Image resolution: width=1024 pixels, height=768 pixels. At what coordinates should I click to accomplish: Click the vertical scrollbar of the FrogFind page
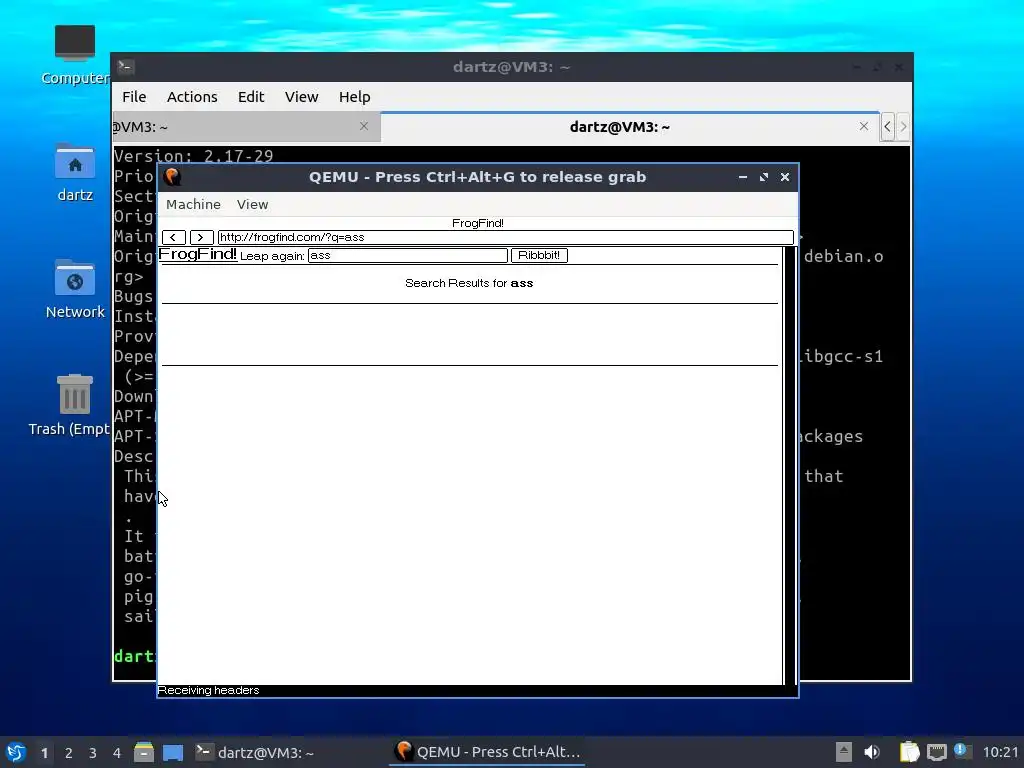tap(790, 466)
